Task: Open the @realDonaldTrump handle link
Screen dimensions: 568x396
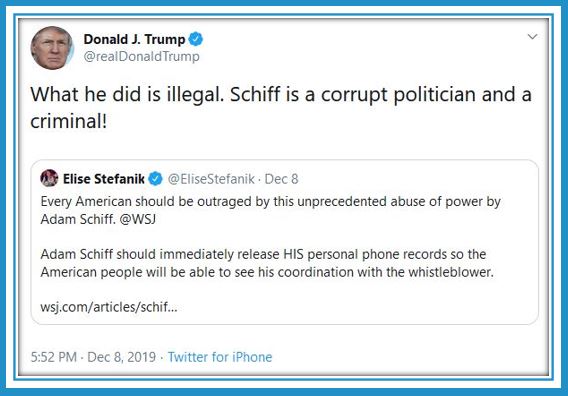Action: (x=141, y=57)
